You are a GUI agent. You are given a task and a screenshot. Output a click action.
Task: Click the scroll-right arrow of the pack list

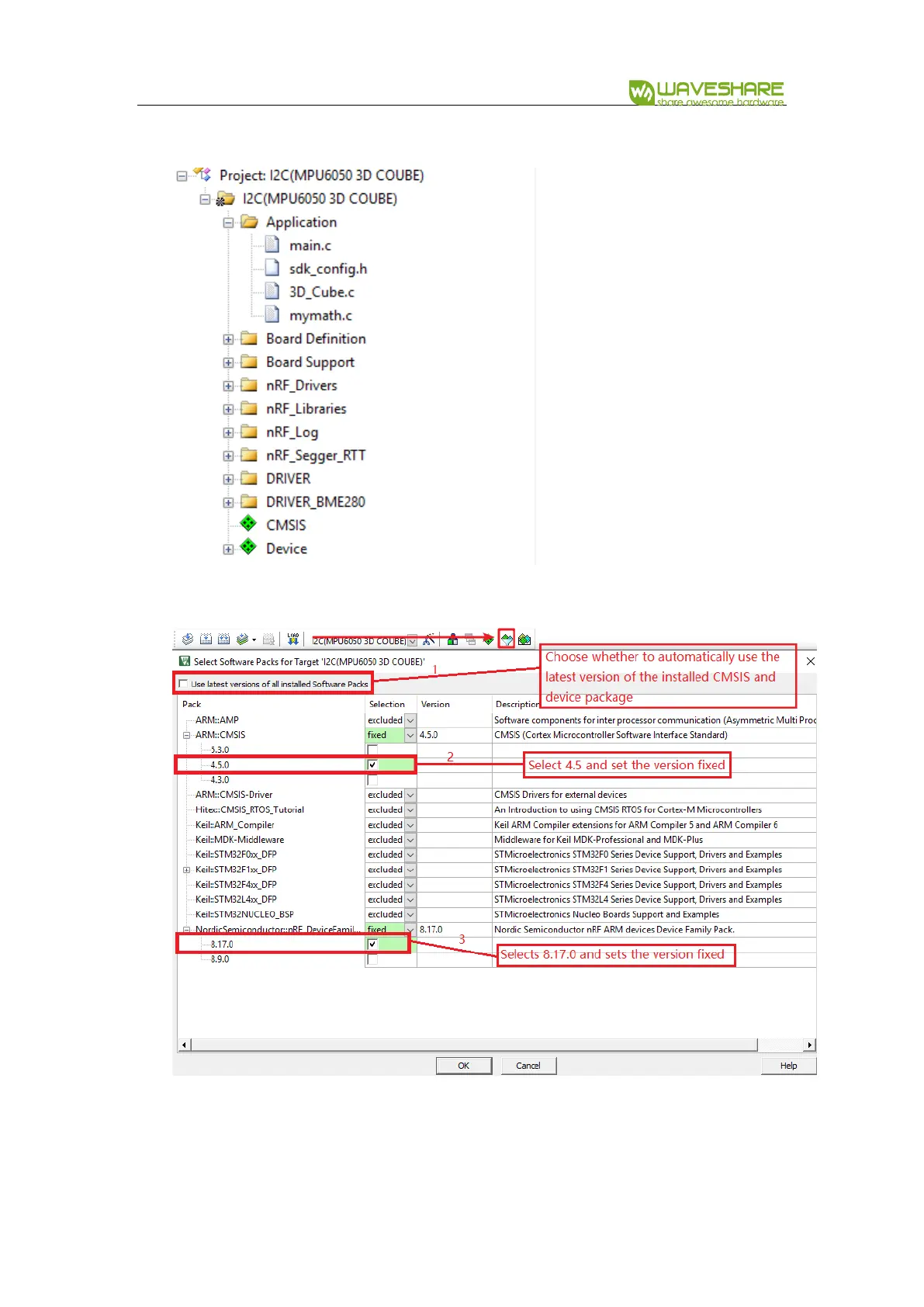pyautogui.click(x=810, y=1045)
